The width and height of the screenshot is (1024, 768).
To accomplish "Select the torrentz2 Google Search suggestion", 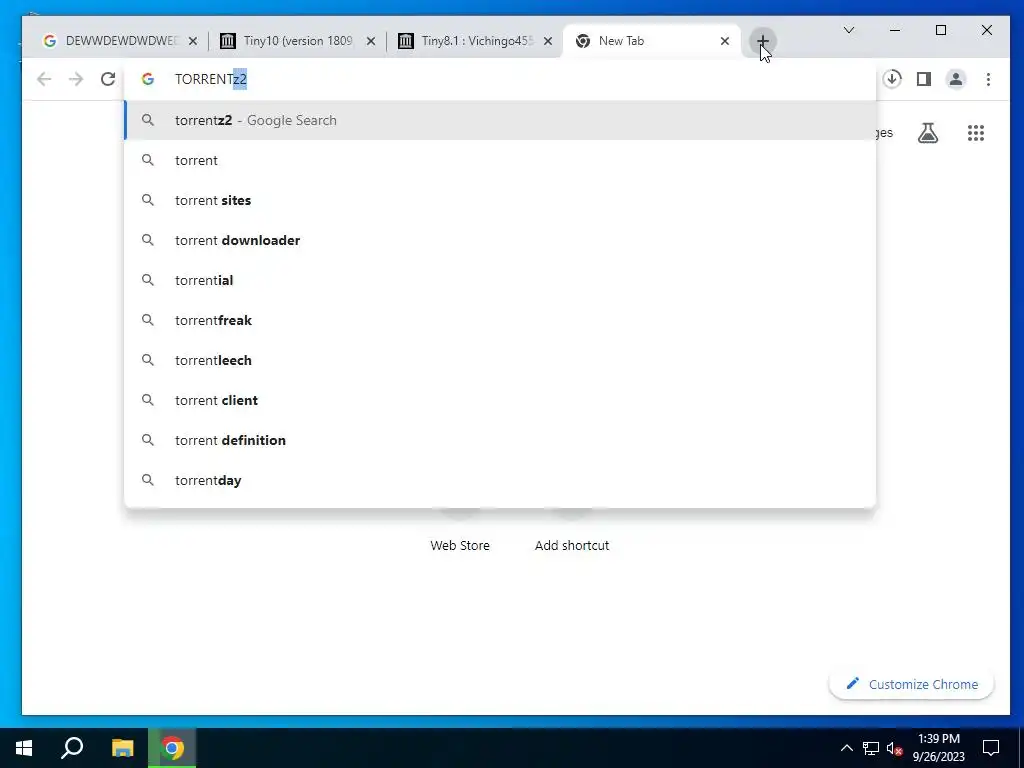I will tap(500, 120).
